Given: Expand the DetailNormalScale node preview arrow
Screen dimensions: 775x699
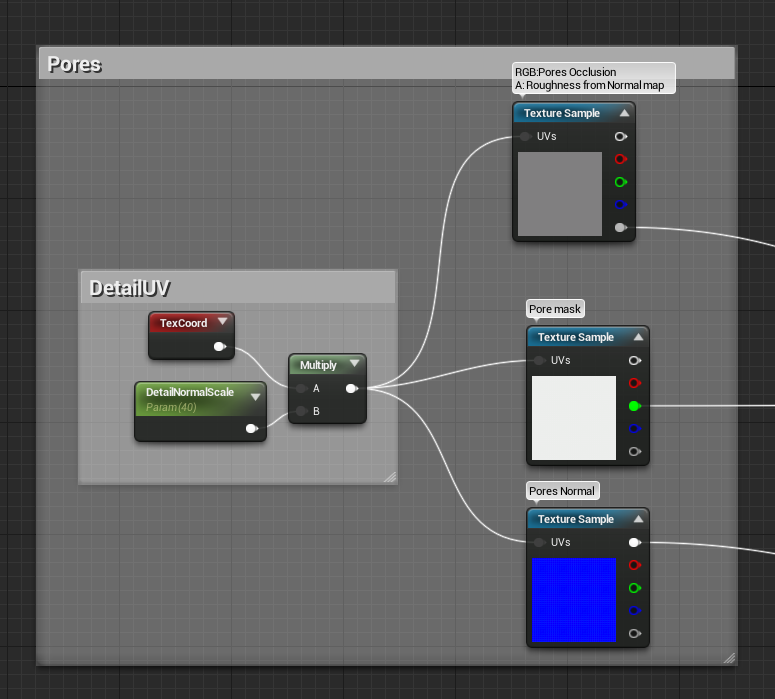Looking at the screenshot, I should coord(256,397).
